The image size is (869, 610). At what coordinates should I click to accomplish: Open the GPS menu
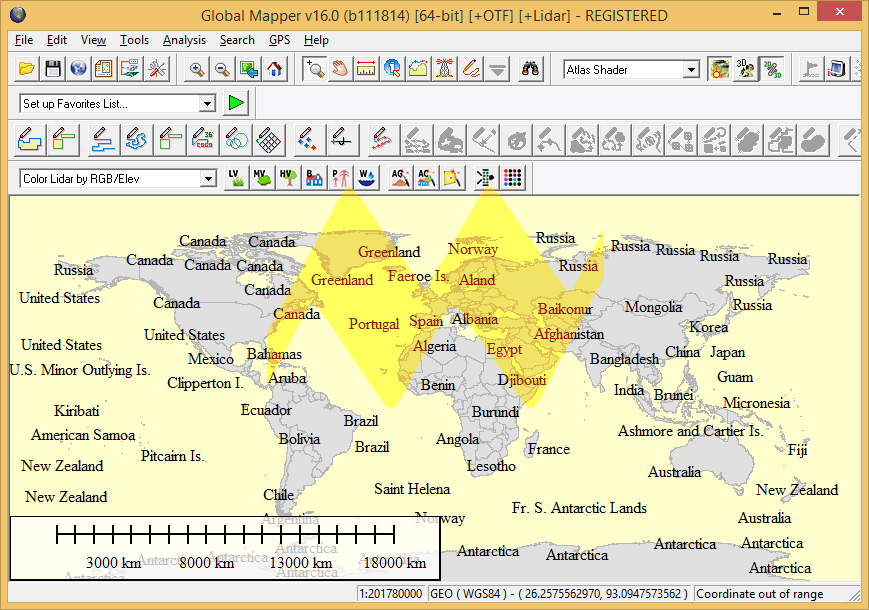tap(279, 40)
